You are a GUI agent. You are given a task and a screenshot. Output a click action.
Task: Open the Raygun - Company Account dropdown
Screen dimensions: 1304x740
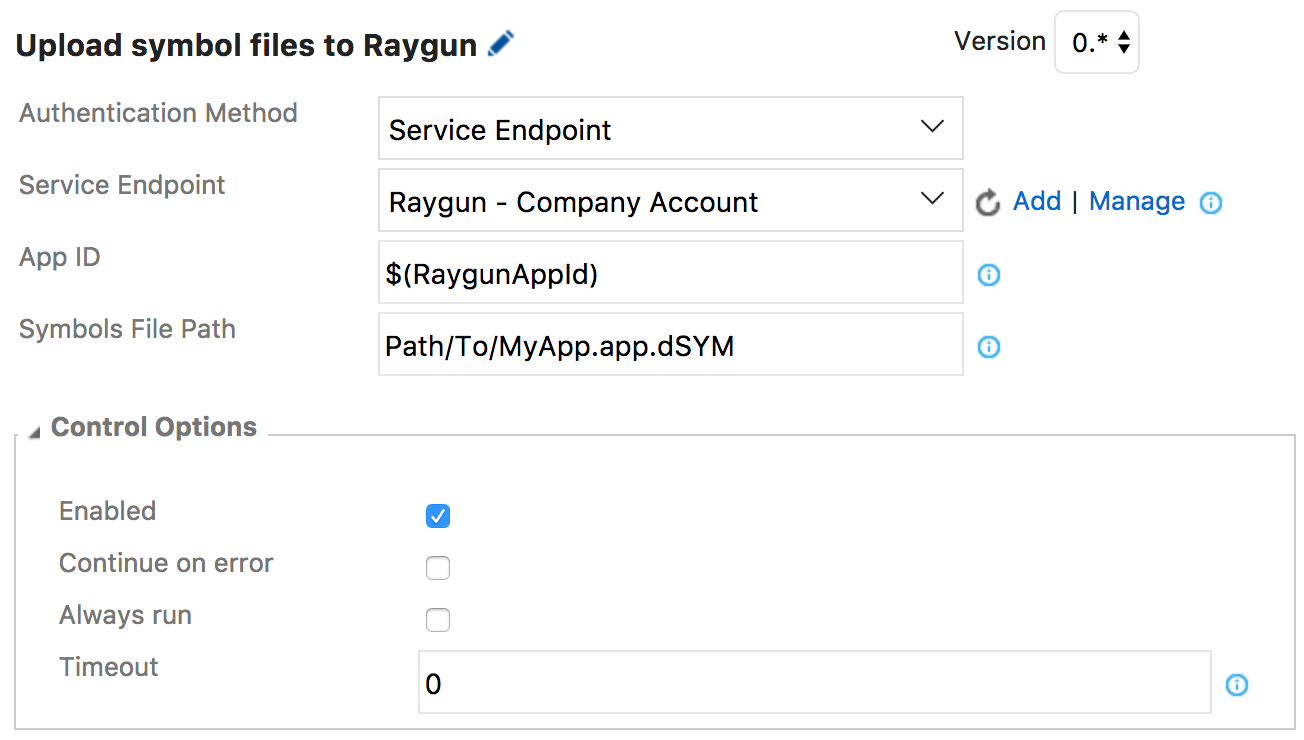pyautogui.click(x=670, y=201)
